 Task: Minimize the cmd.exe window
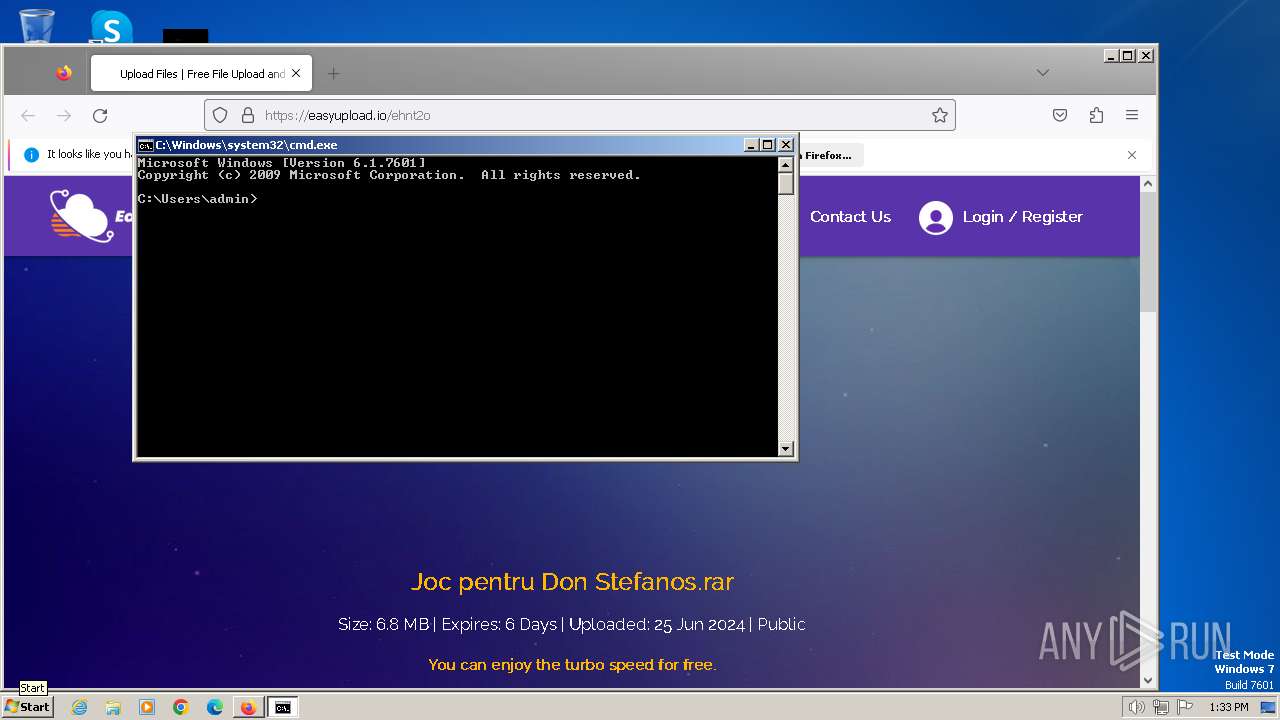751,145
